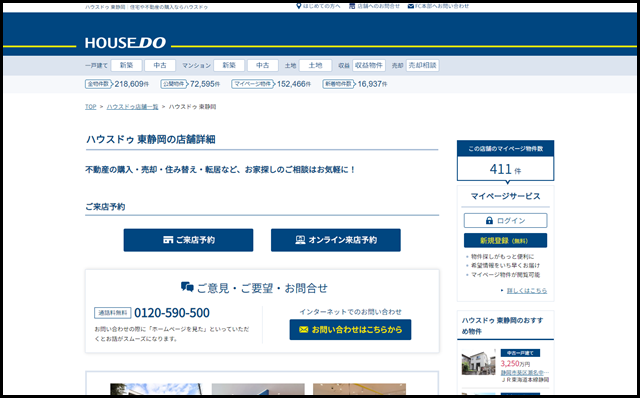Screen dimensions: 640x398
Task: Click the オンライン来店予約 button
Action: 336,240
